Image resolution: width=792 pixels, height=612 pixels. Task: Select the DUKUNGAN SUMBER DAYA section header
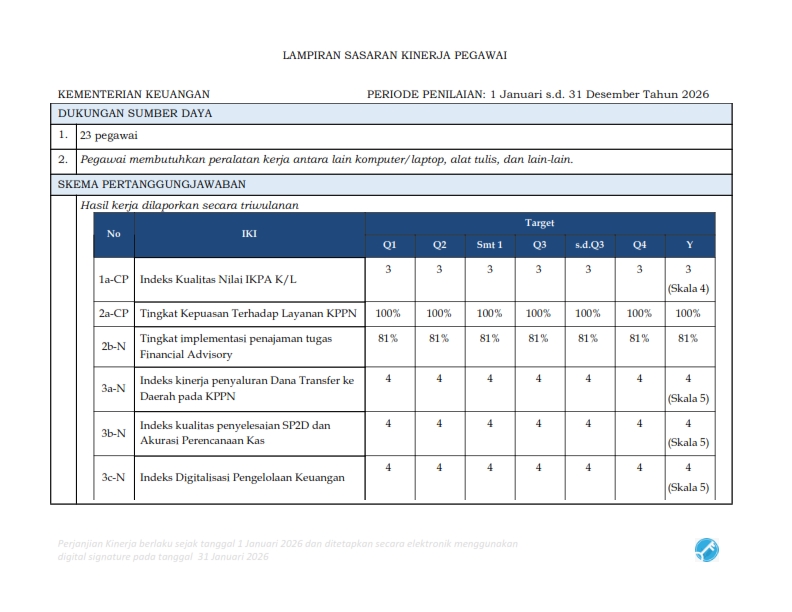click(x=135, y=113)
